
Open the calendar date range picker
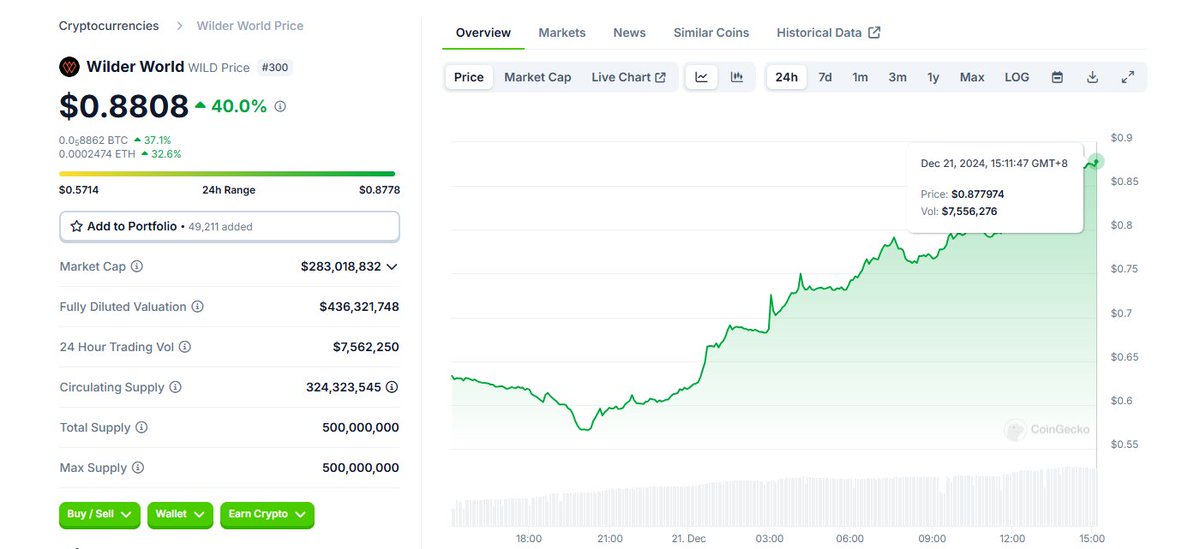[1057, 77]
